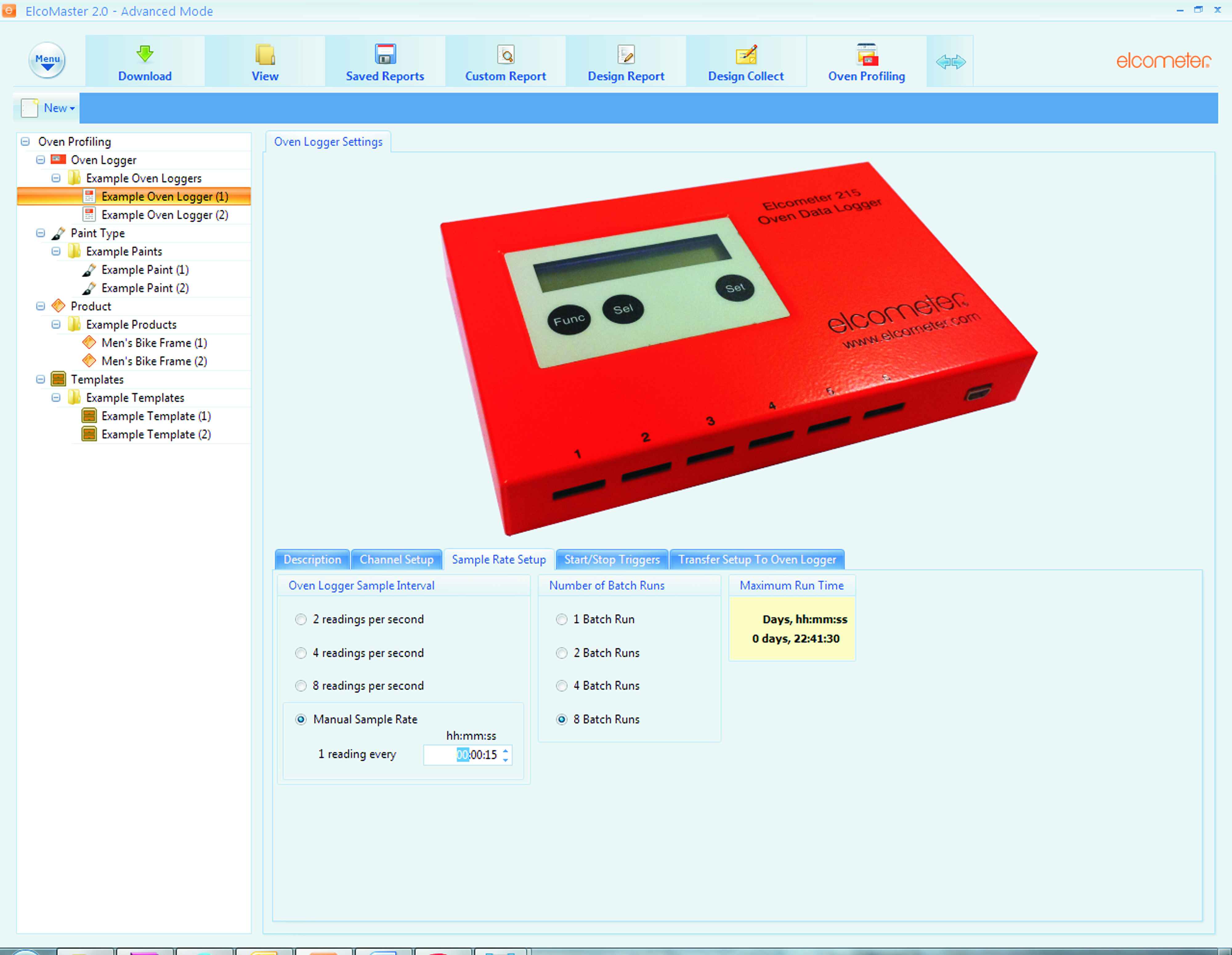This screenshot has width=1232, height=955.
Task: Click the Example Oven Loggers folder icon
Action: pos(75,178)
